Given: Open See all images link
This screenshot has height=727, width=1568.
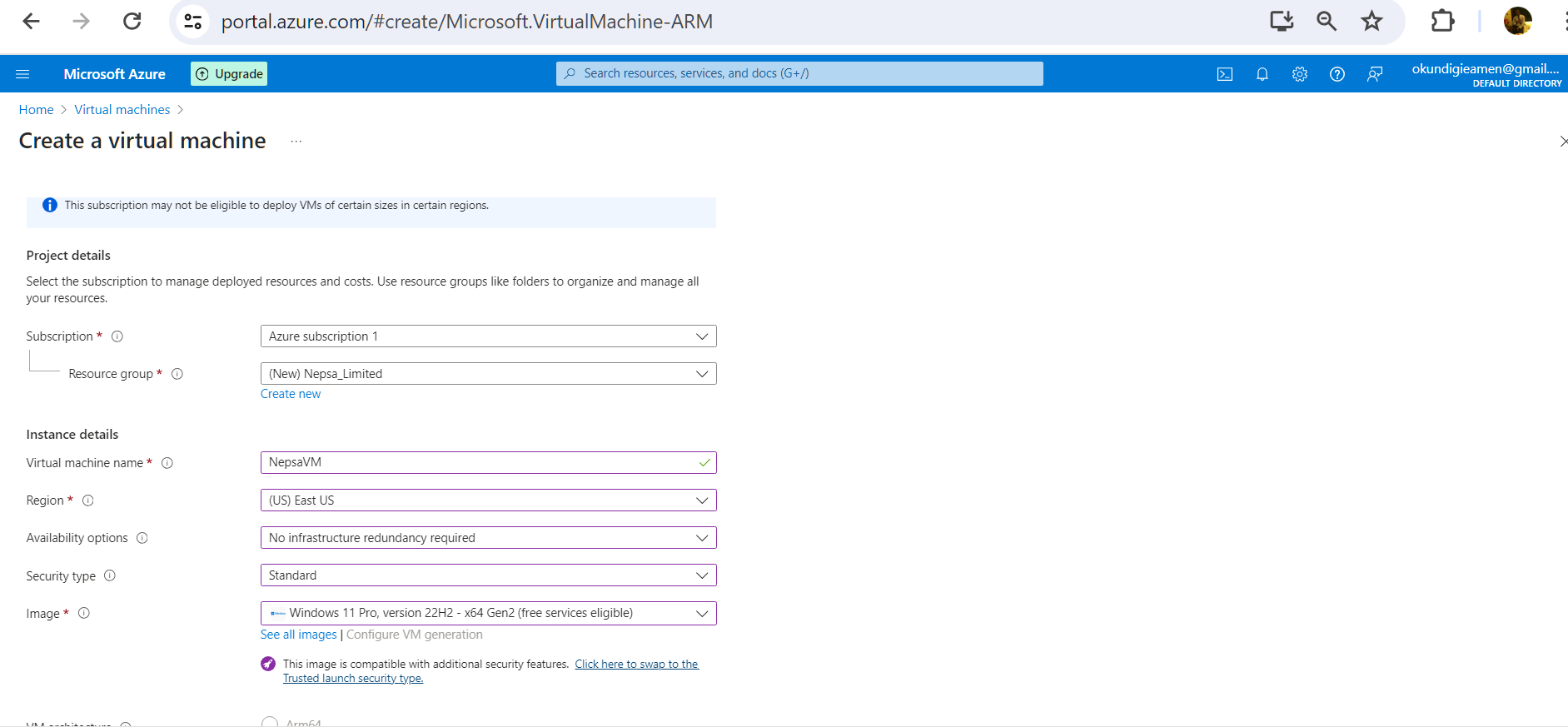Looking at the screenshot, I should 299,635.
